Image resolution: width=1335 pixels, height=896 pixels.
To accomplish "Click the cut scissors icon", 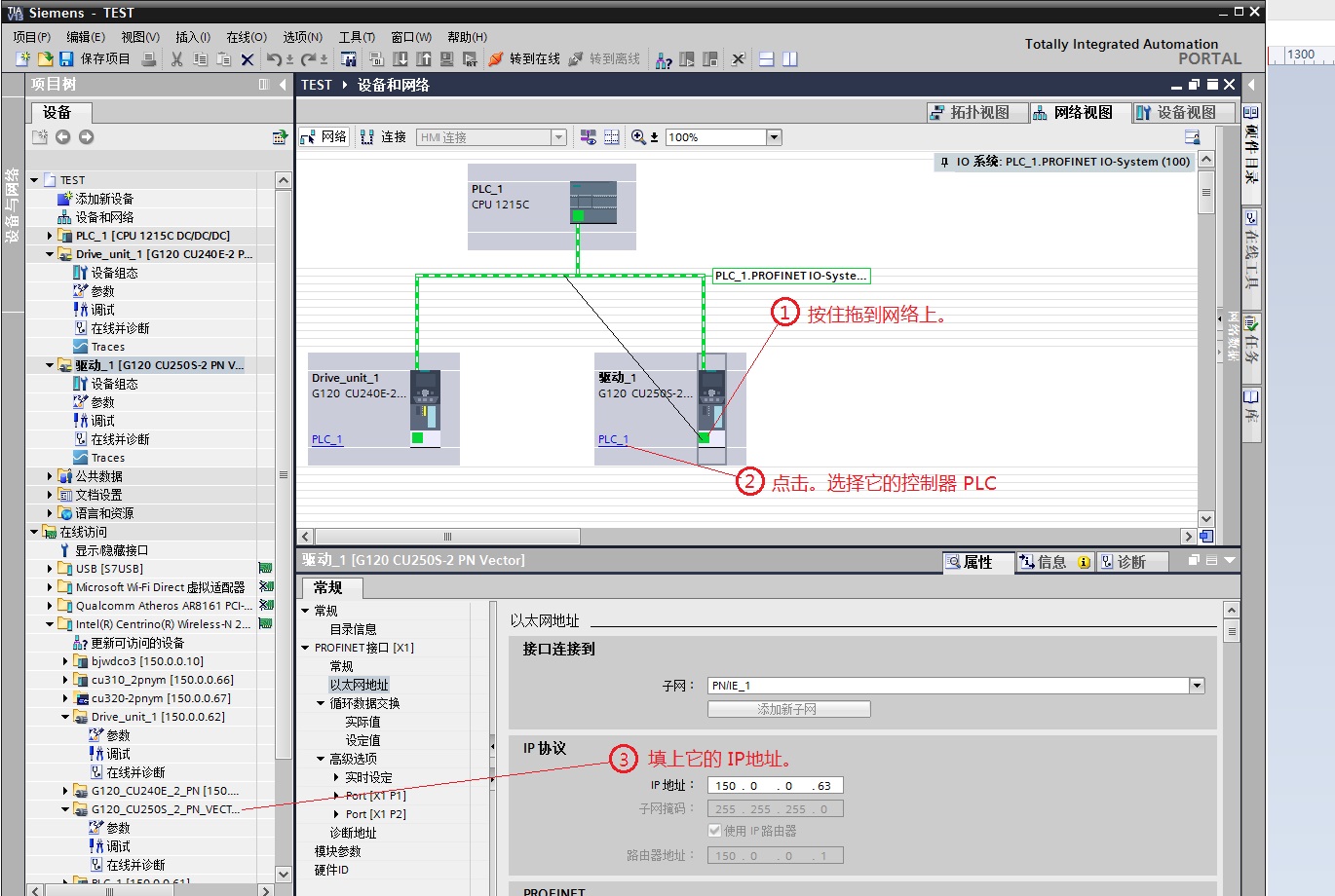I will click(176, 59).
